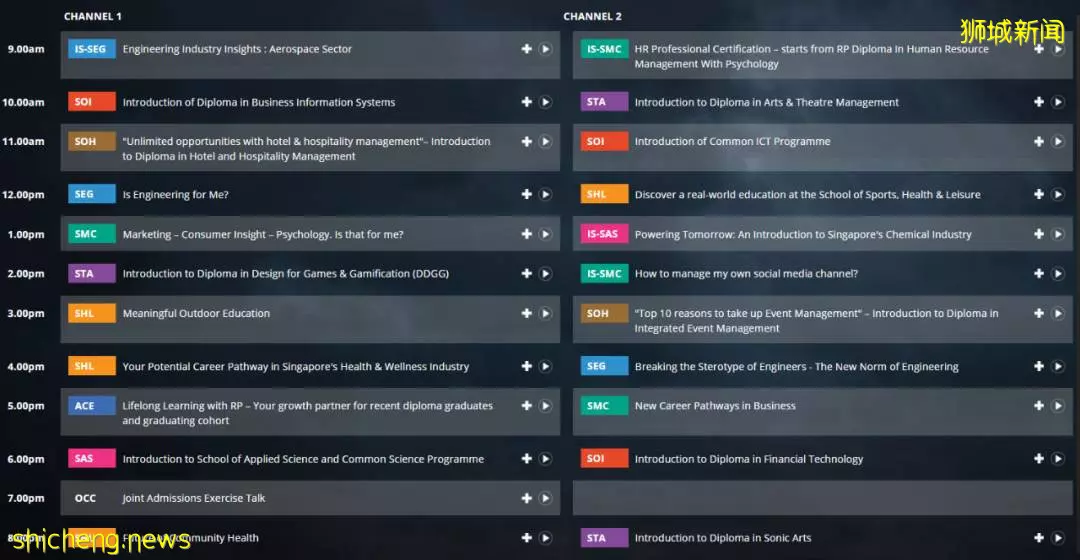
Task: Play the Community Health session
Action: click(x=546, y=538)
